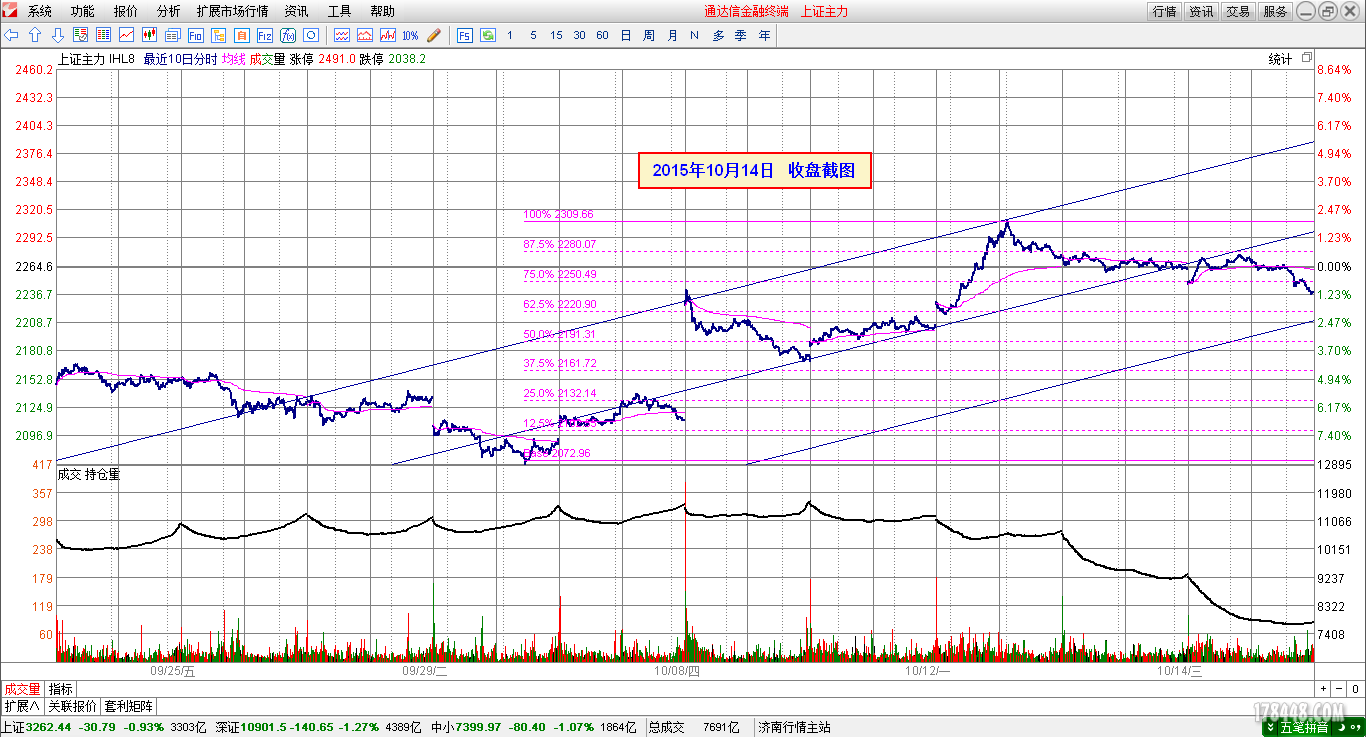Select the 多 multi-period option
The height and width of the screenshot is (737, 1366).
click(x=718, y=35)
